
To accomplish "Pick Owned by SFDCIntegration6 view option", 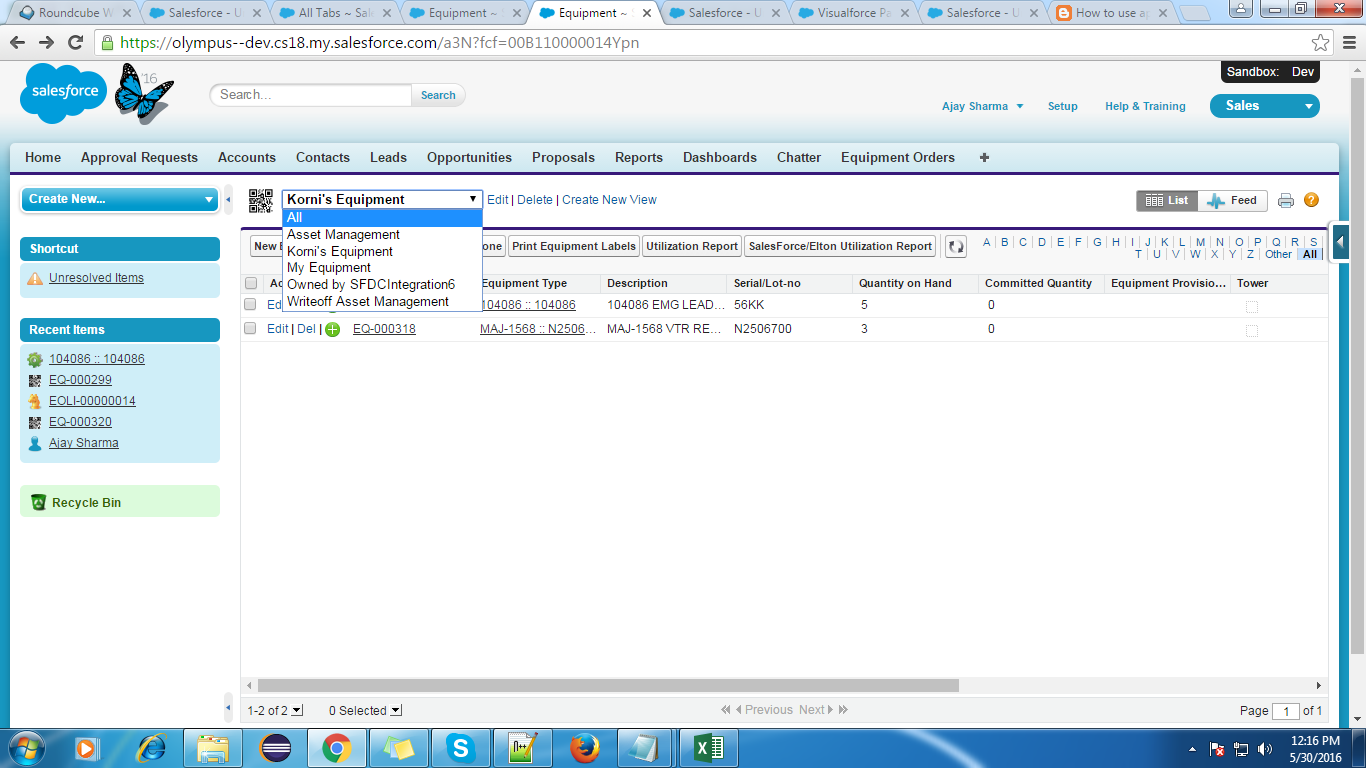I will pyautogui.click(x=382, y=285).
